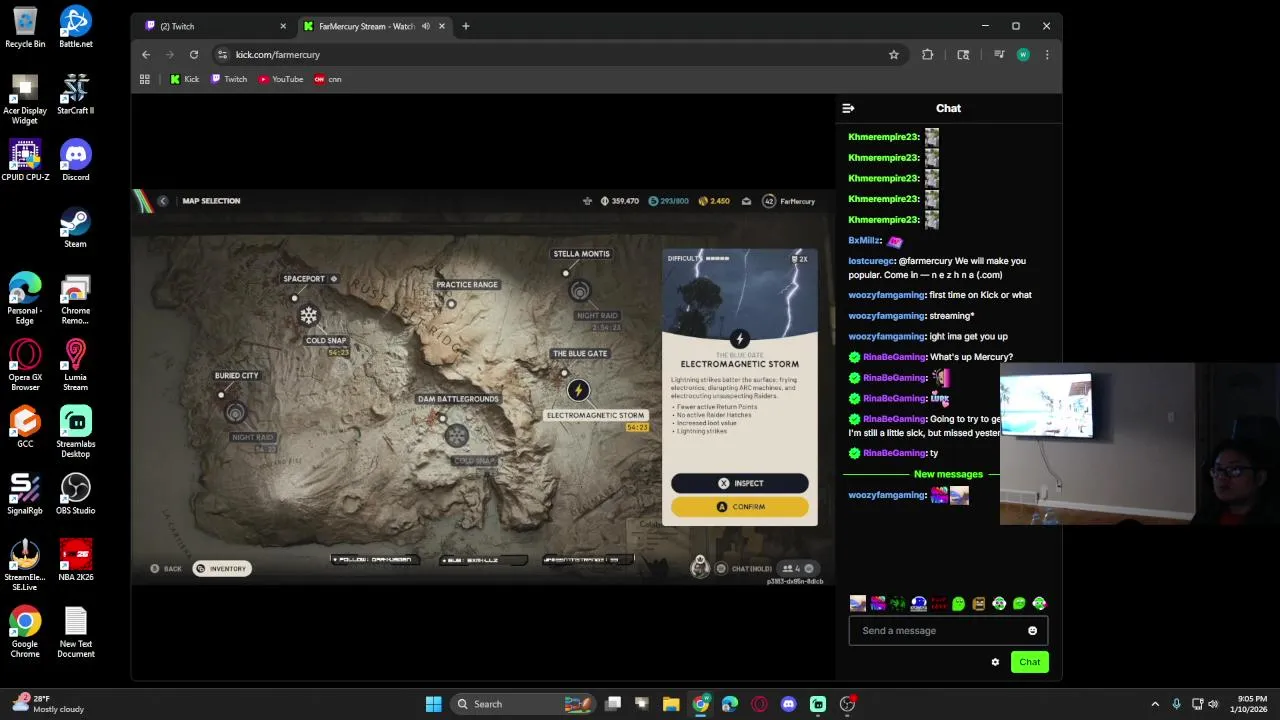The height and width of the screenshot is (720, 1280).
Task: Open Discord from the taskbar
Action: 789,704
